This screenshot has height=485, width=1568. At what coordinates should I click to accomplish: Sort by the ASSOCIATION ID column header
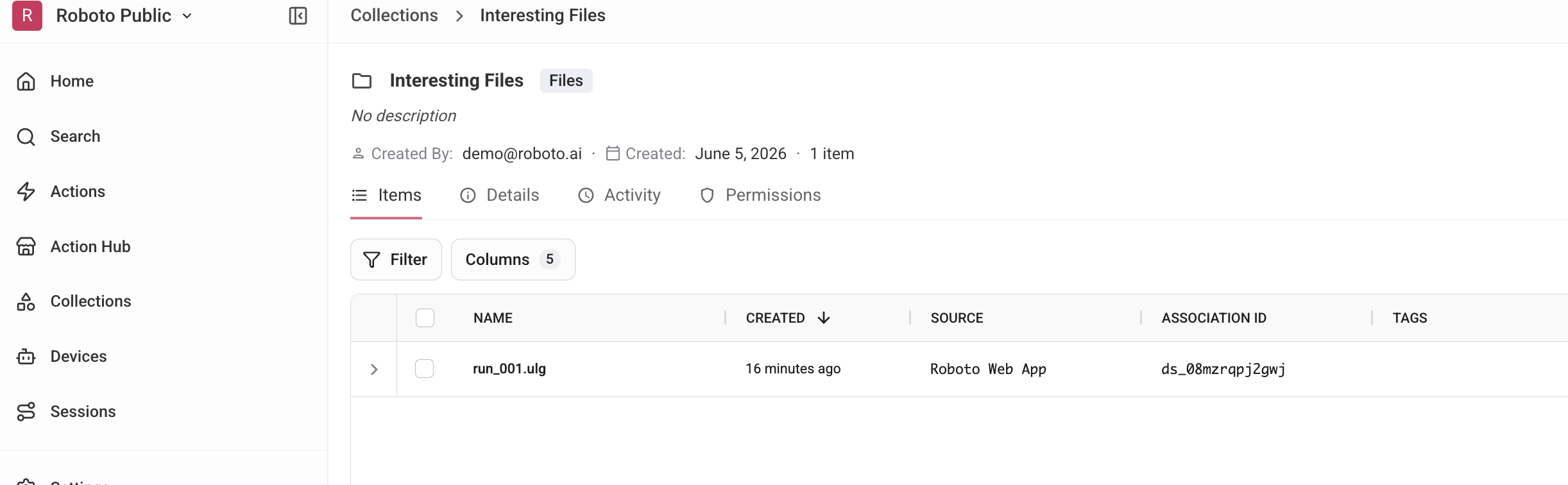[x=1214, y=318]
